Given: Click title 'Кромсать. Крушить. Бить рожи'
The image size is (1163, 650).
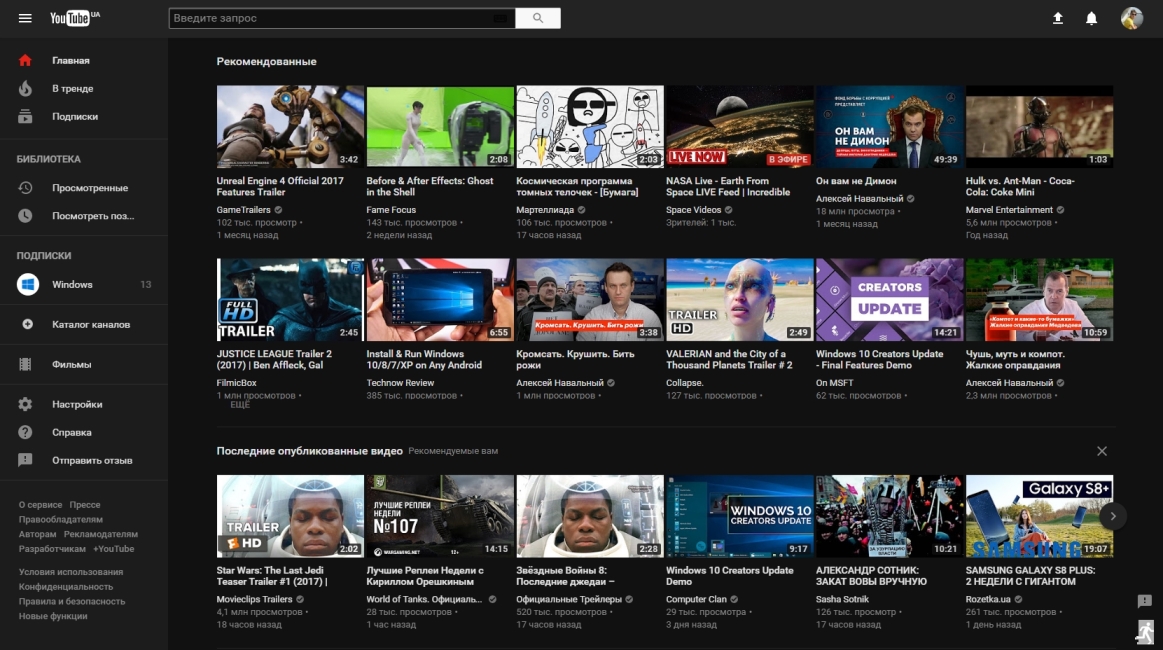Looking at the screenshot, I should 575,360.
